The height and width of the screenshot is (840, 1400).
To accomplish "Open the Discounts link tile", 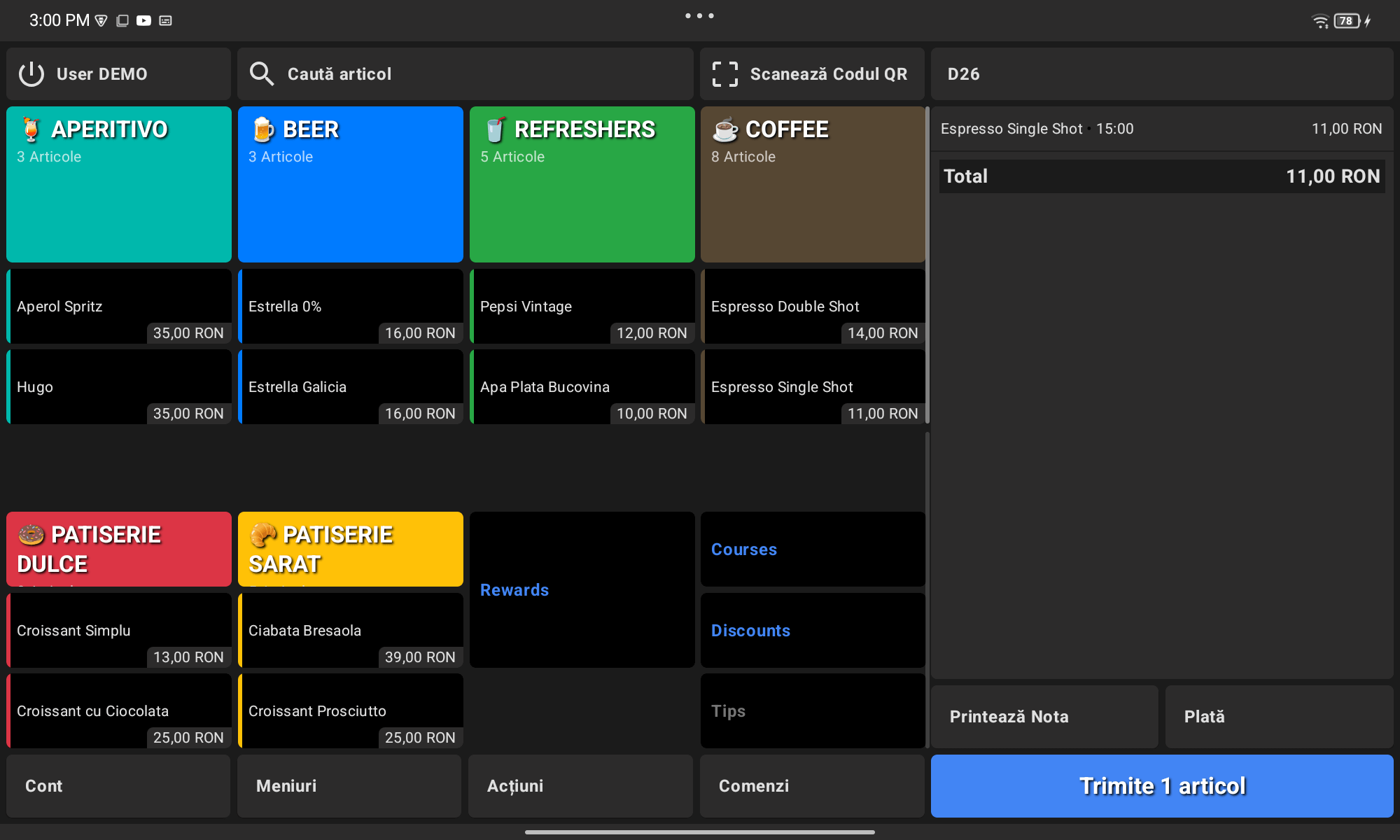I will pos(813,630).
